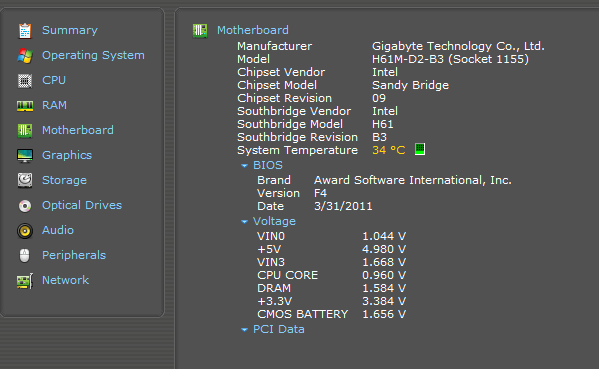Collapse the Voltage section arrow
599x369 pixels.
click(244, 222)
